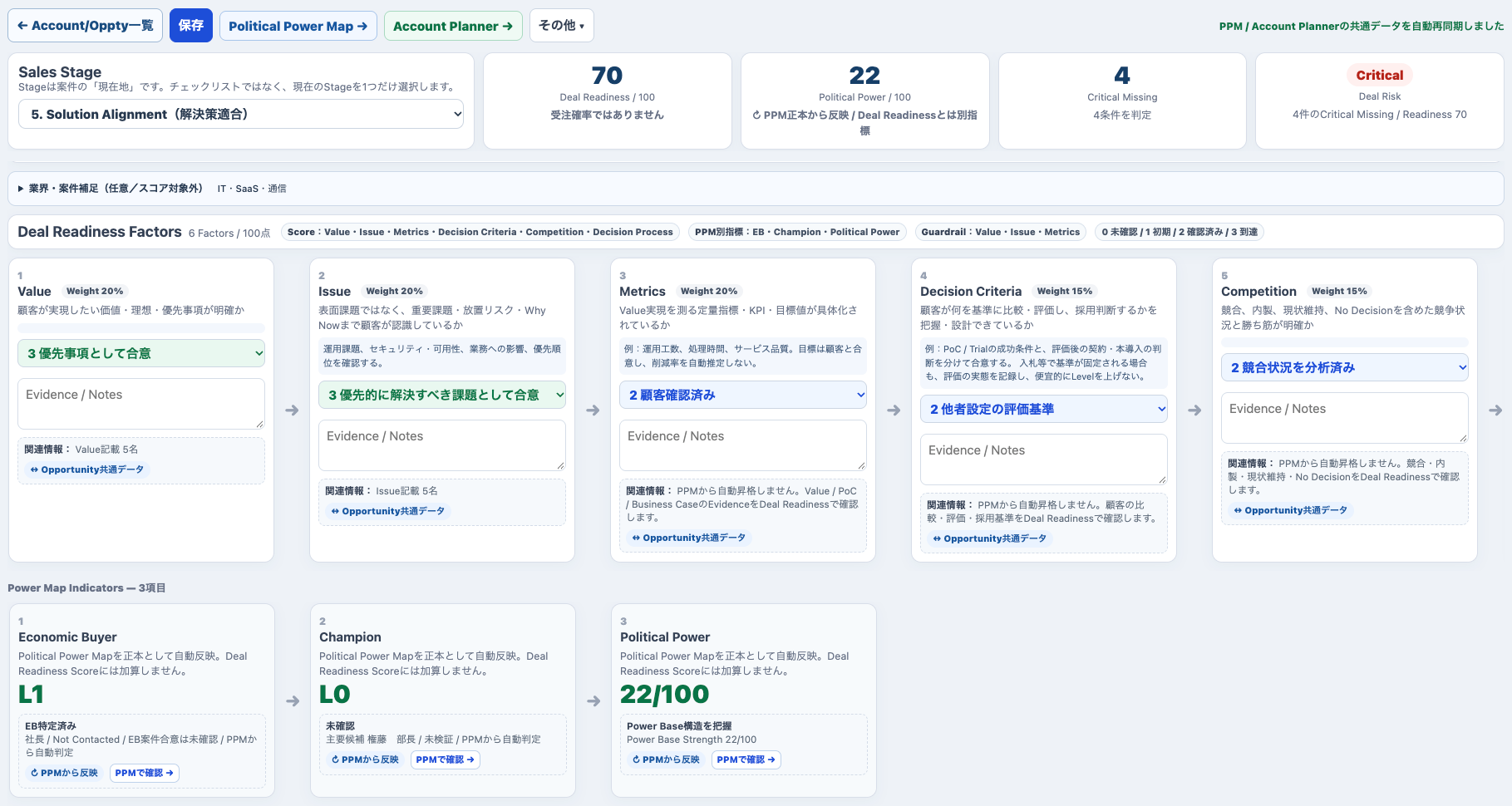This screenshot has width=1512, height=806.
Task: Open Political Power Map
Action: pyautogui.click(x=298, y=26)
